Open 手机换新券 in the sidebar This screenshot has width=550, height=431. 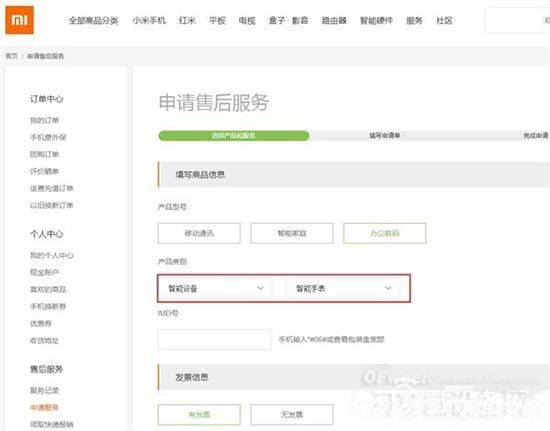tap(48, 306)
